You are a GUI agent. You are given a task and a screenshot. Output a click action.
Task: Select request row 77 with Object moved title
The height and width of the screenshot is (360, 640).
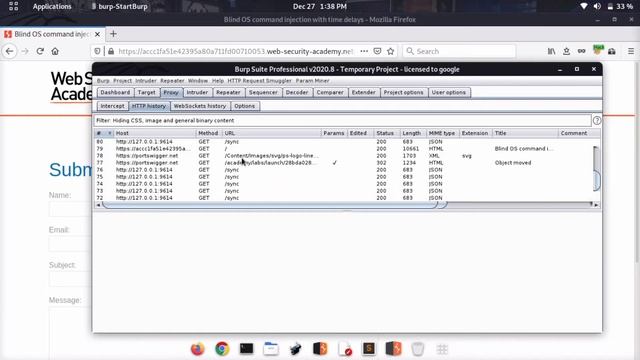pos(344,163)
